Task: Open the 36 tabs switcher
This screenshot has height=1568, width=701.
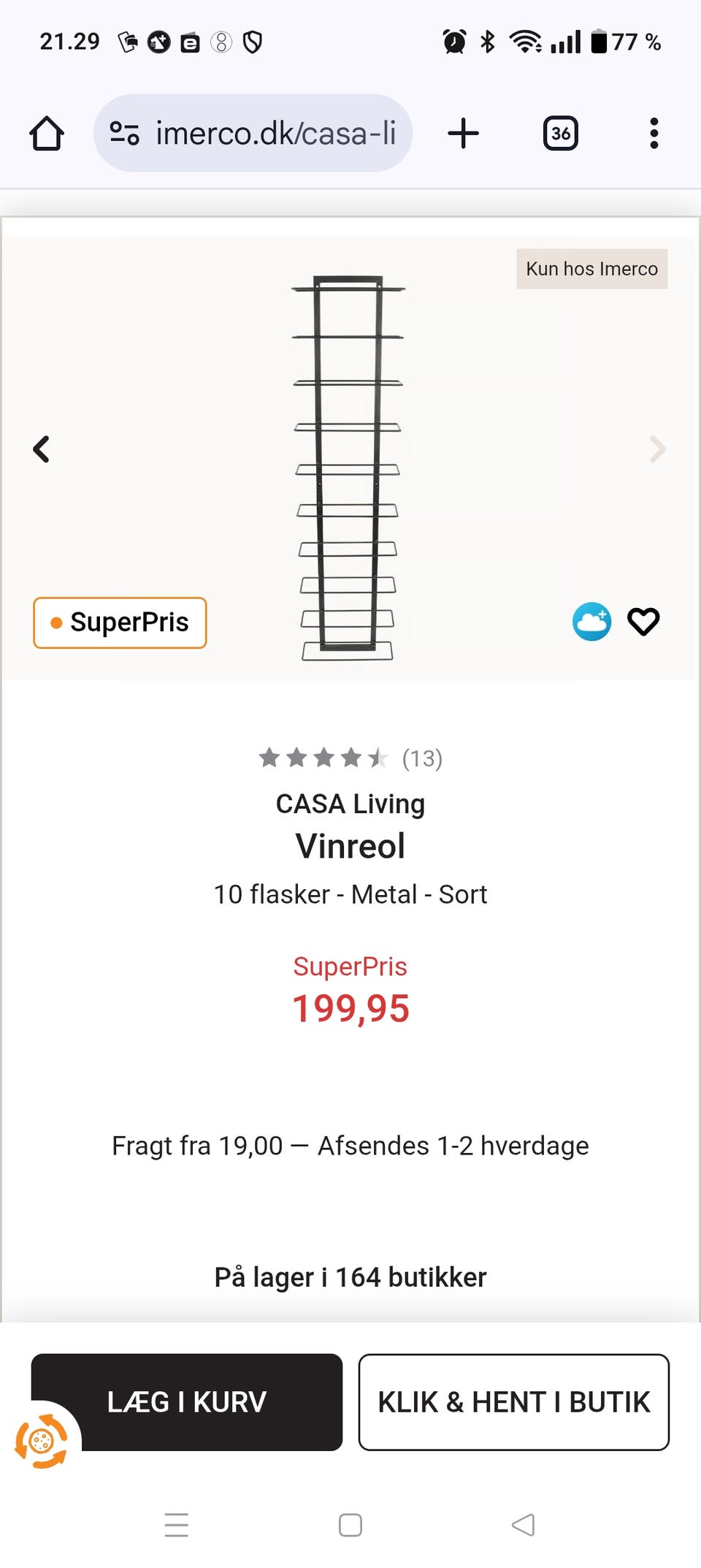Action: point(560,134)
